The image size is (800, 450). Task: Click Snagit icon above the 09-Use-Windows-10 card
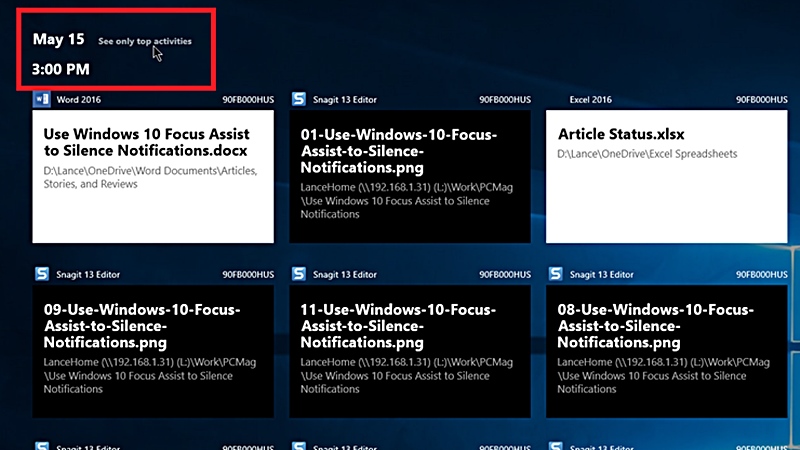click(x=41, y=274)
